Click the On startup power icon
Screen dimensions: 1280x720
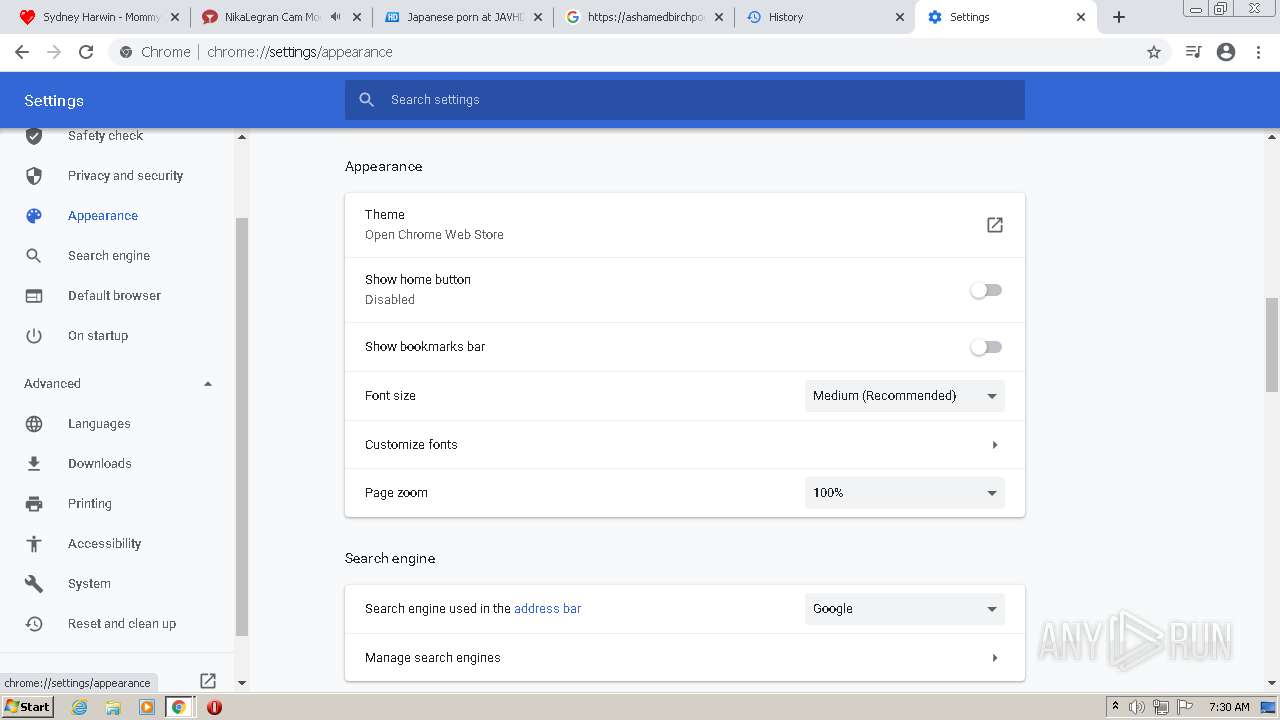coord(34,336)
